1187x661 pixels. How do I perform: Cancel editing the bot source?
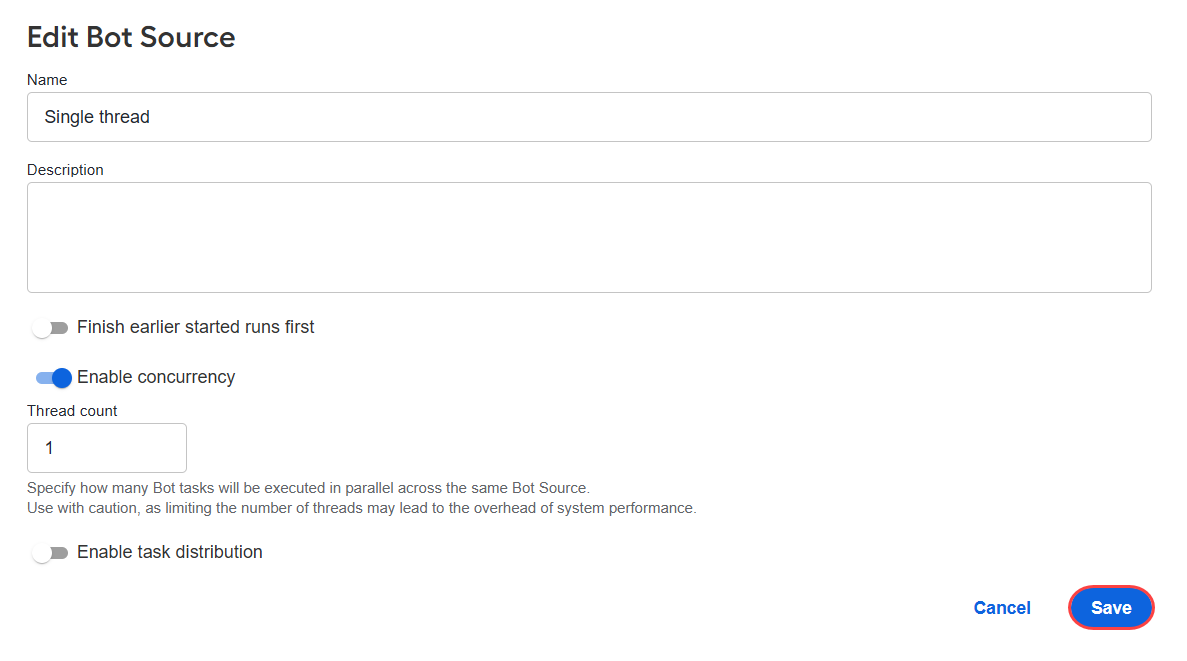[x=1002, y=608]
